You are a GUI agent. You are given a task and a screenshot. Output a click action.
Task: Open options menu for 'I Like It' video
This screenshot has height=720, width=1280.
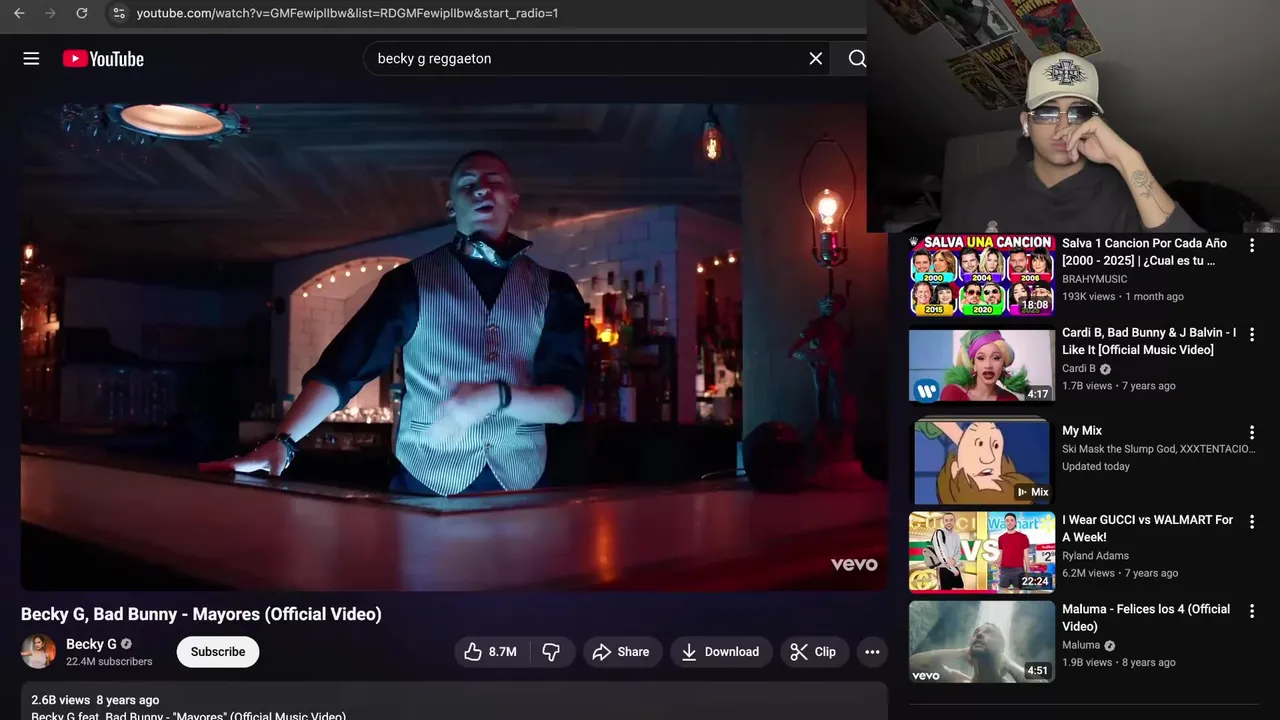(1251, 334)
